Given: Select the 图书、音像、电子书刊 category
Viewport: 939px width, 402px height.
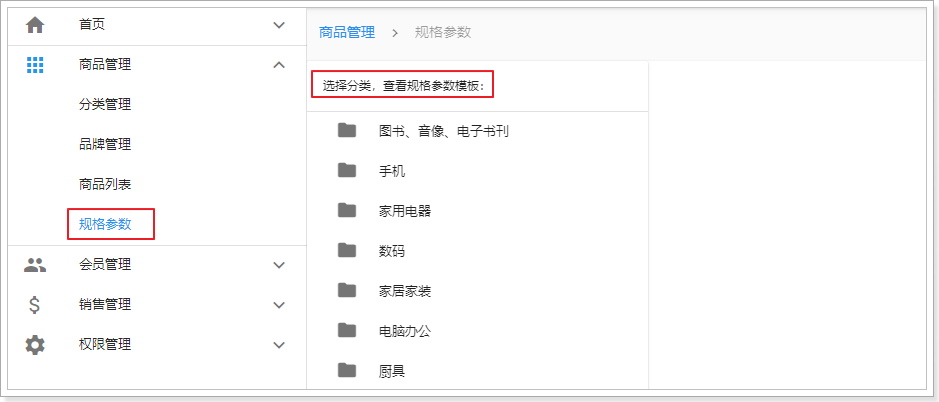Looking at the screenshot, I should coord(444,131).
